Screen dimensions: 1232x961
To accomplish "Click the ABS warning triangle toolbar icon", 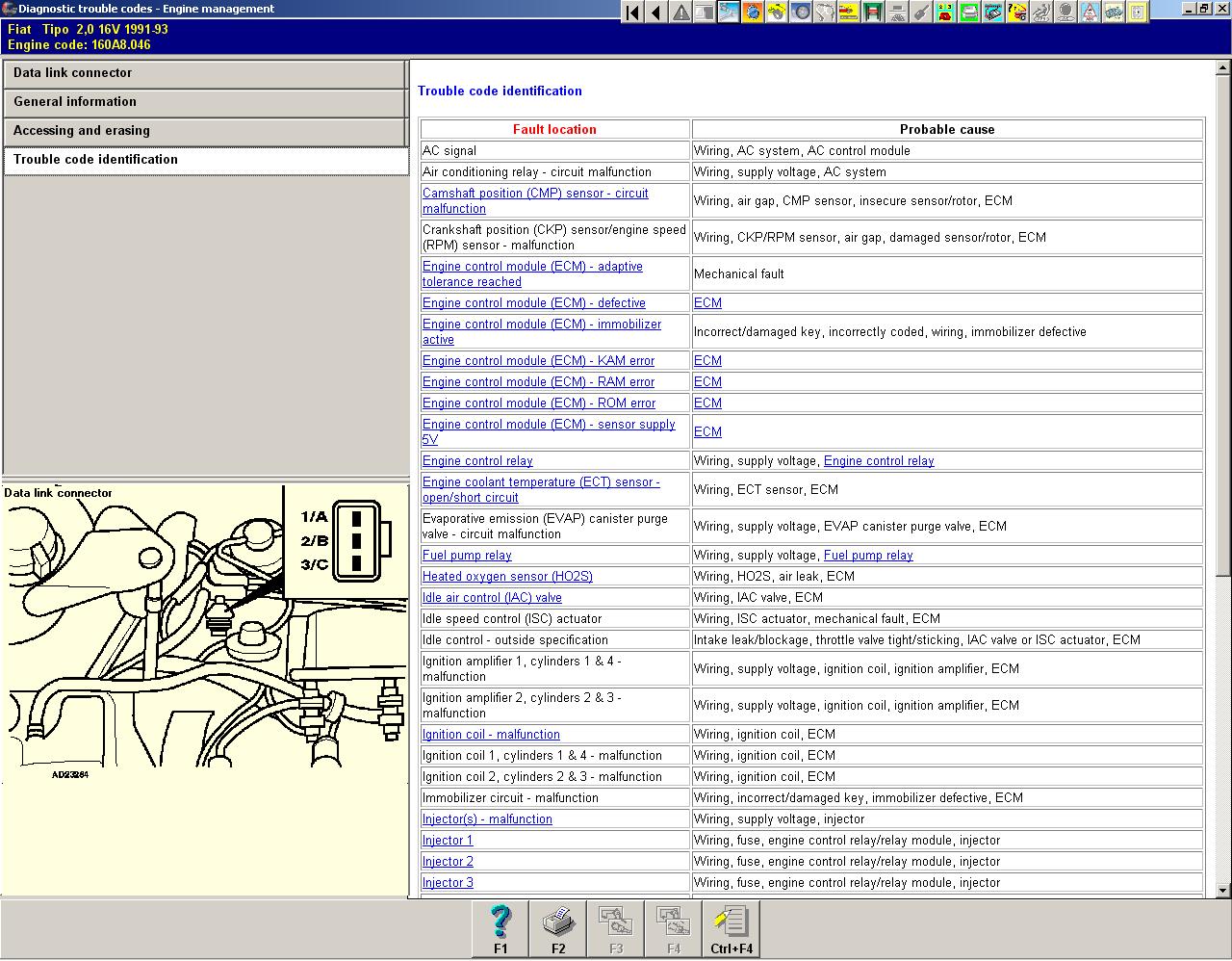I will pyautogui.click(x=1090, y=13).
